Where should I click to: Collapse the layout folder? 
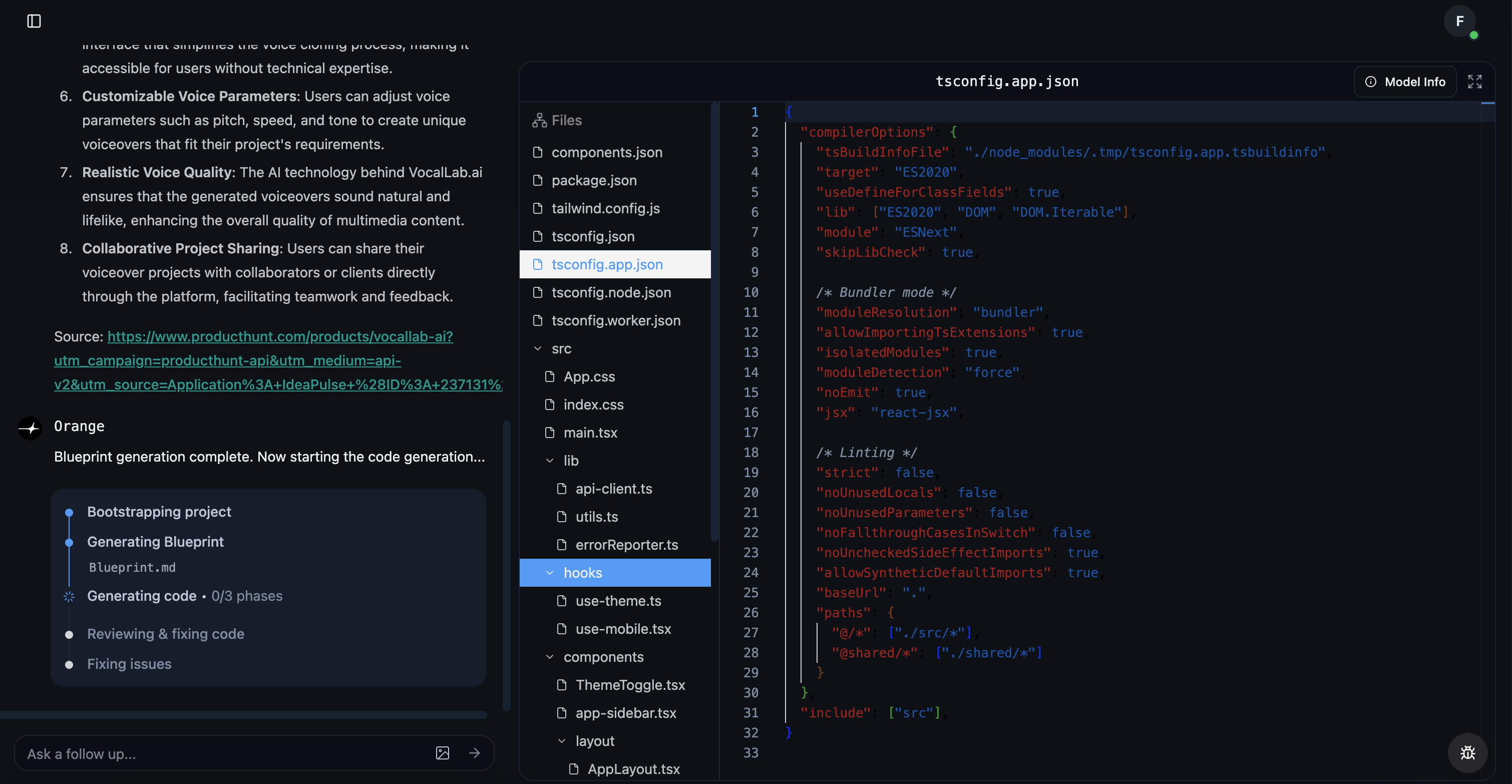point(562,741)
